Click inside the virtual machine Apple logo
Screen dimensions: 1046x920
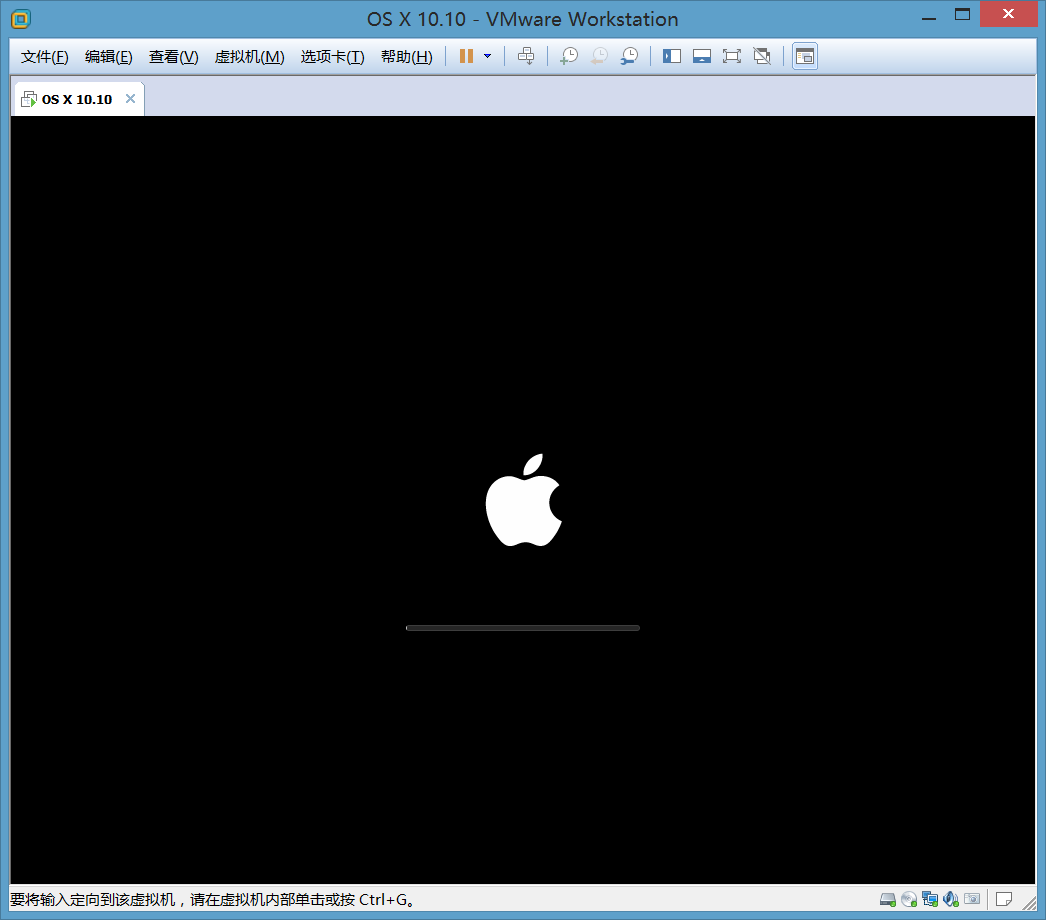[x=524, y=500]
